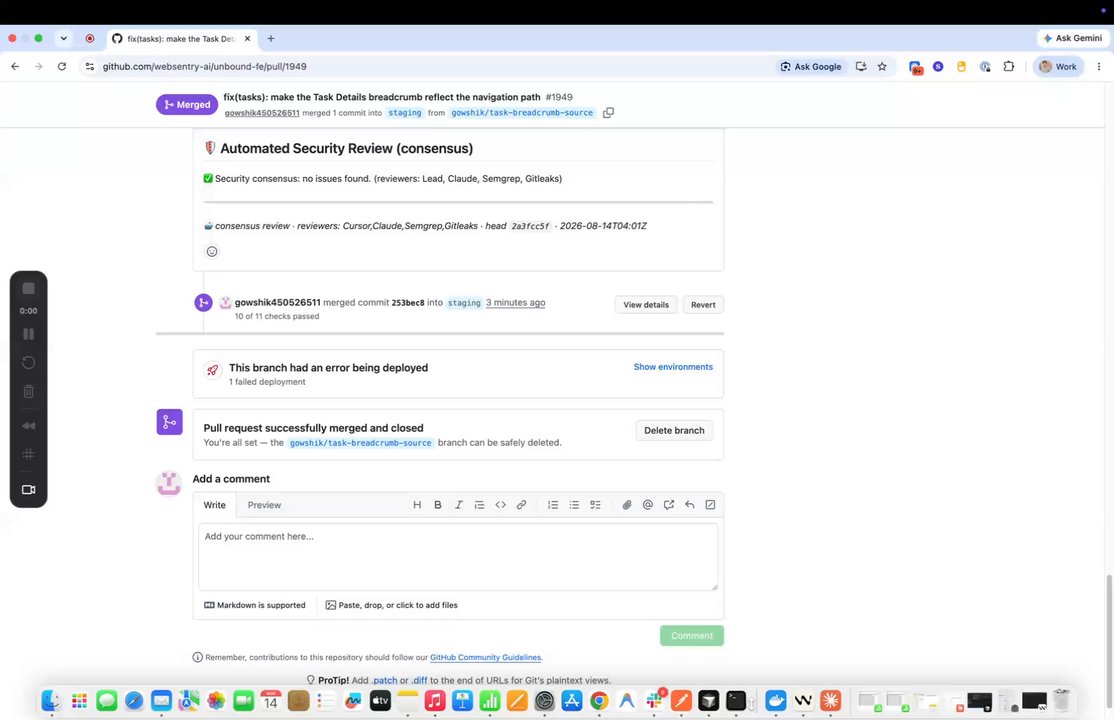Insert a heading with the H icon
The height and width of the screenshot is (720, 1114).
pyautogui.click(x=417, y=505)
